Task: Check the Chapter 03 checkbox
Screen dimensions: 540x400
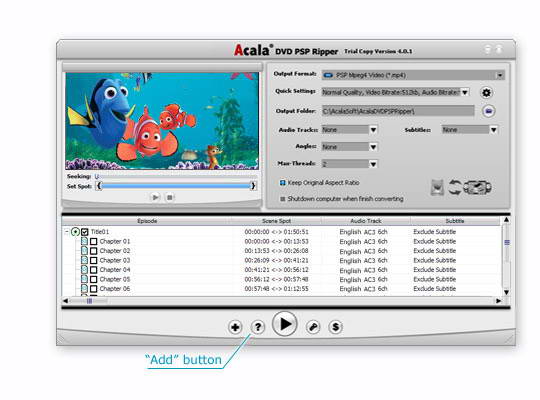Action: tap(94, 260)
